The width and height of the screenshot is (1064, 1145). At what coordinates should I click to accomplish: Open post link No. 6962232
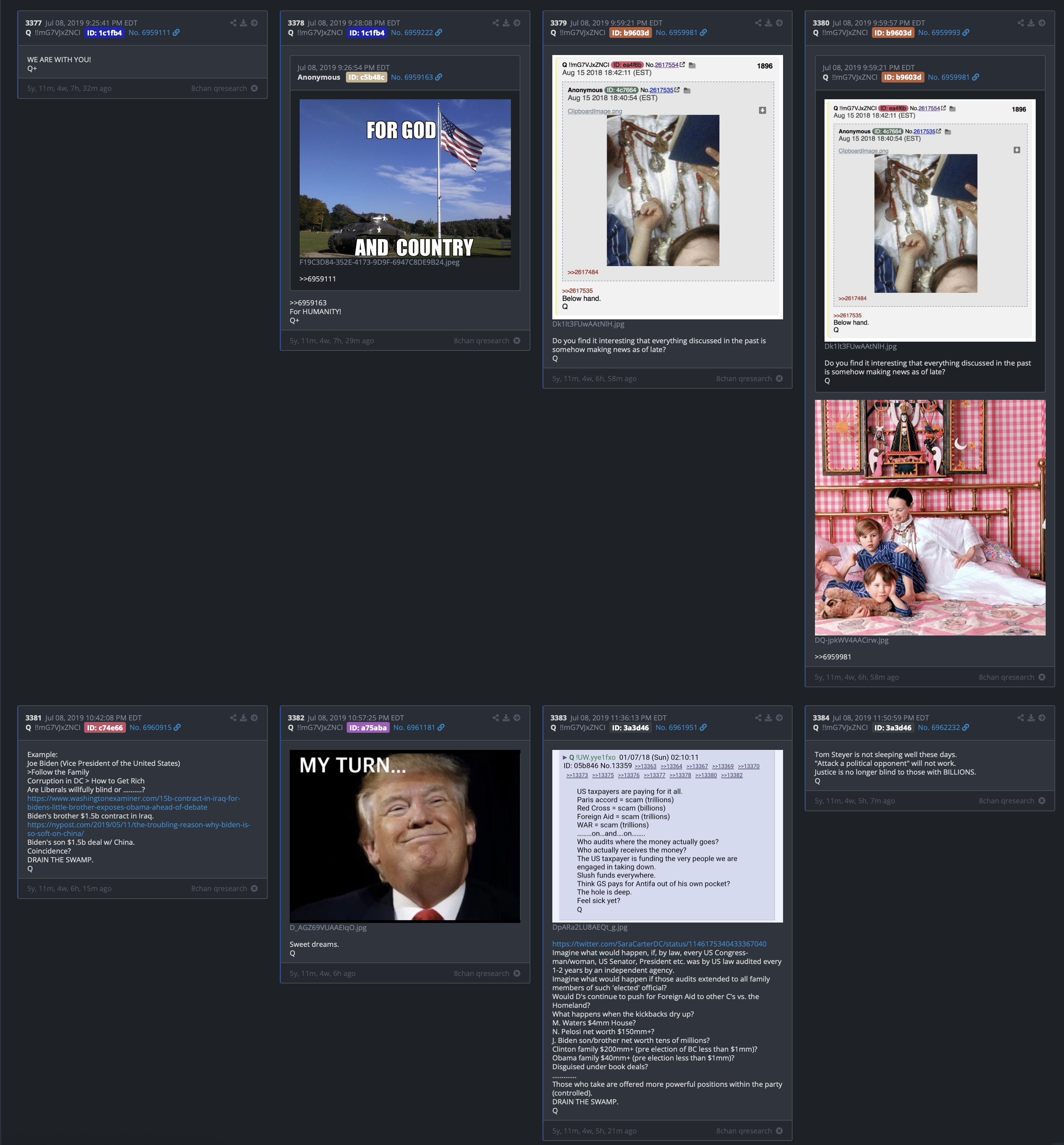944,728
